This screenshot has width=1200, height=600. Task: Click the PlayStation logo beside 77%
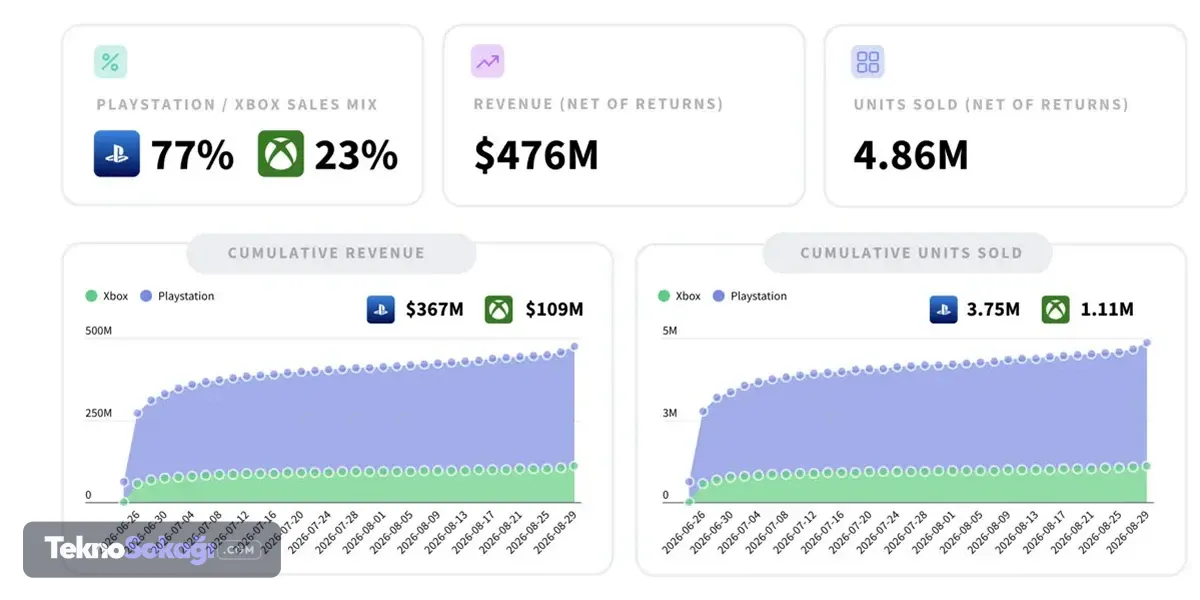click(117, 154)
